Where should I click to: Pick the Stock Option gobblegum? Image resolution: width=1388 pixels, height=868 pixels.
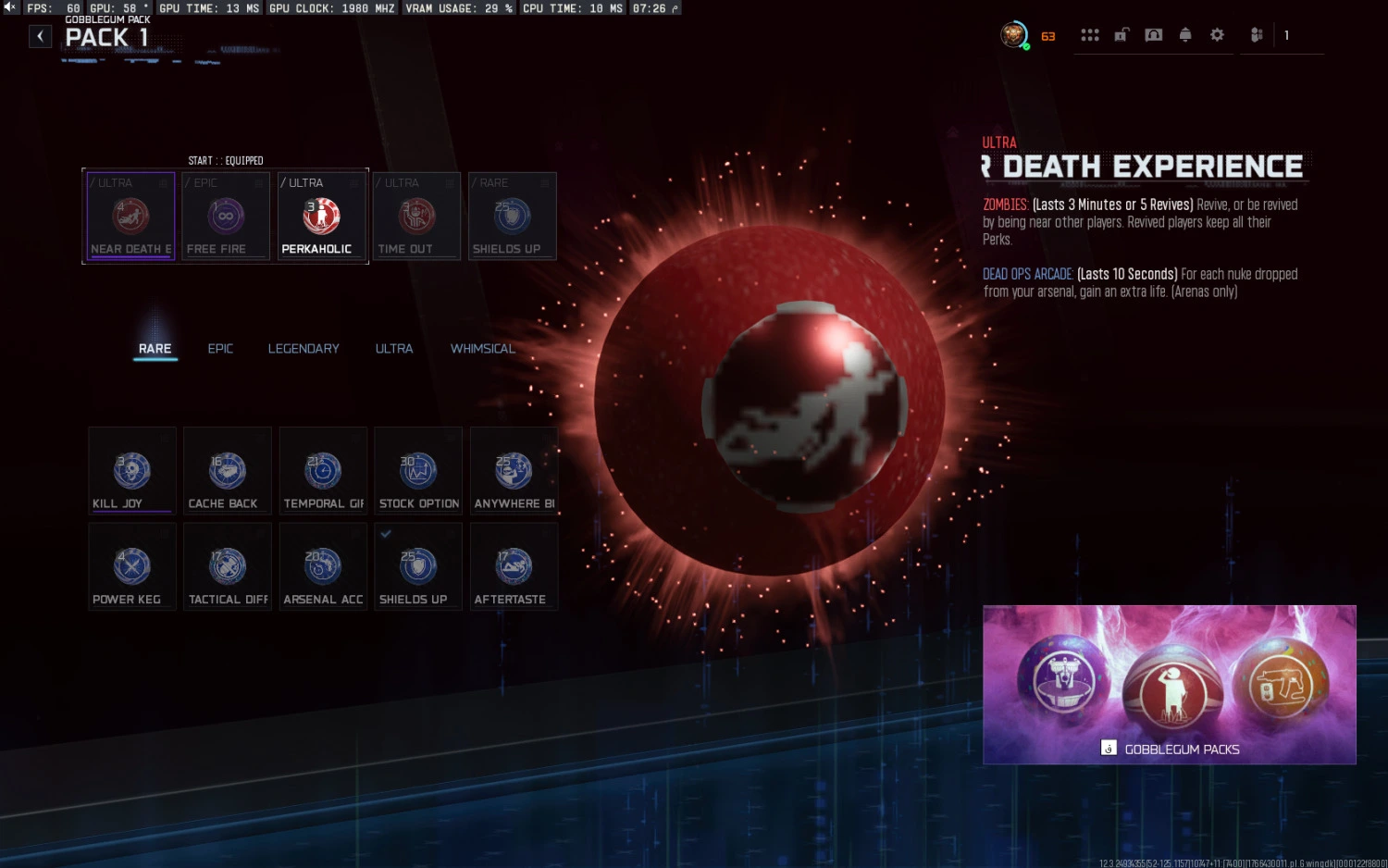418,471
